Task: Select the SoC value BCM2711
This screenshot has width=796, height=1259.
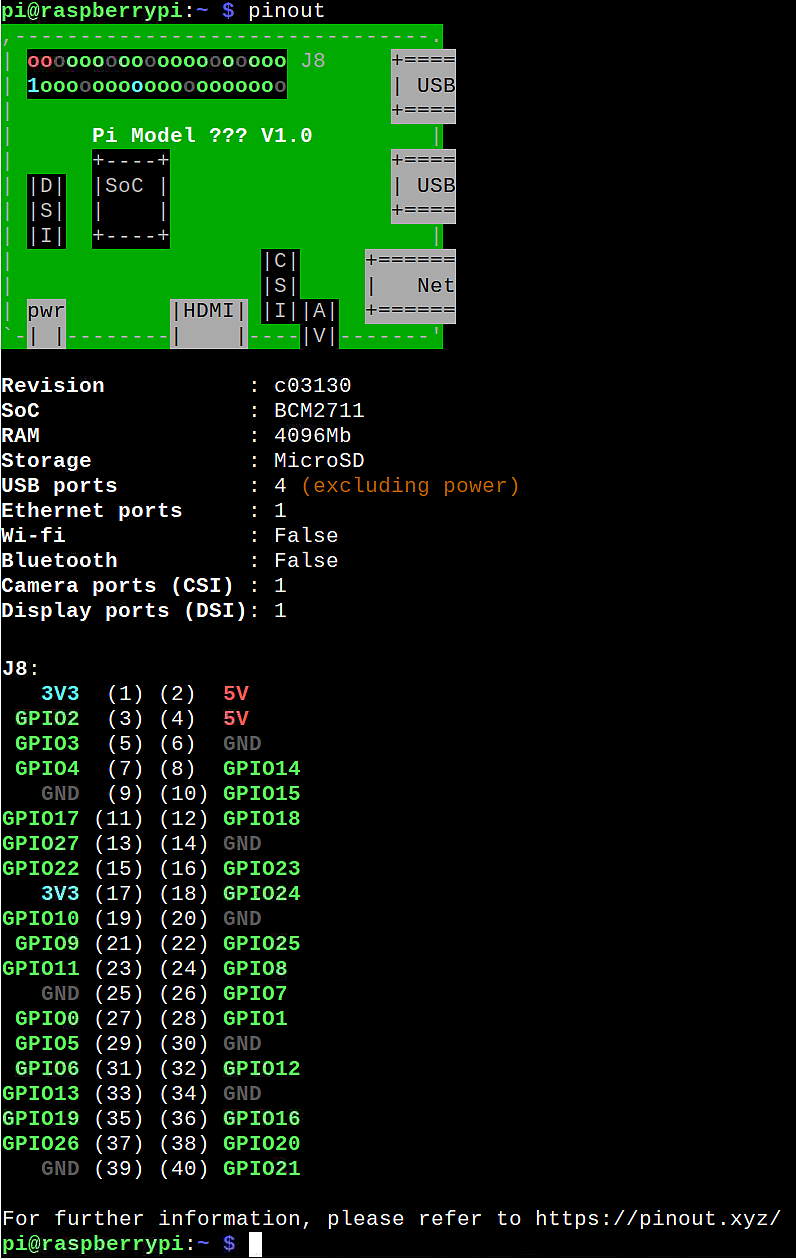Action: (319, 411)
